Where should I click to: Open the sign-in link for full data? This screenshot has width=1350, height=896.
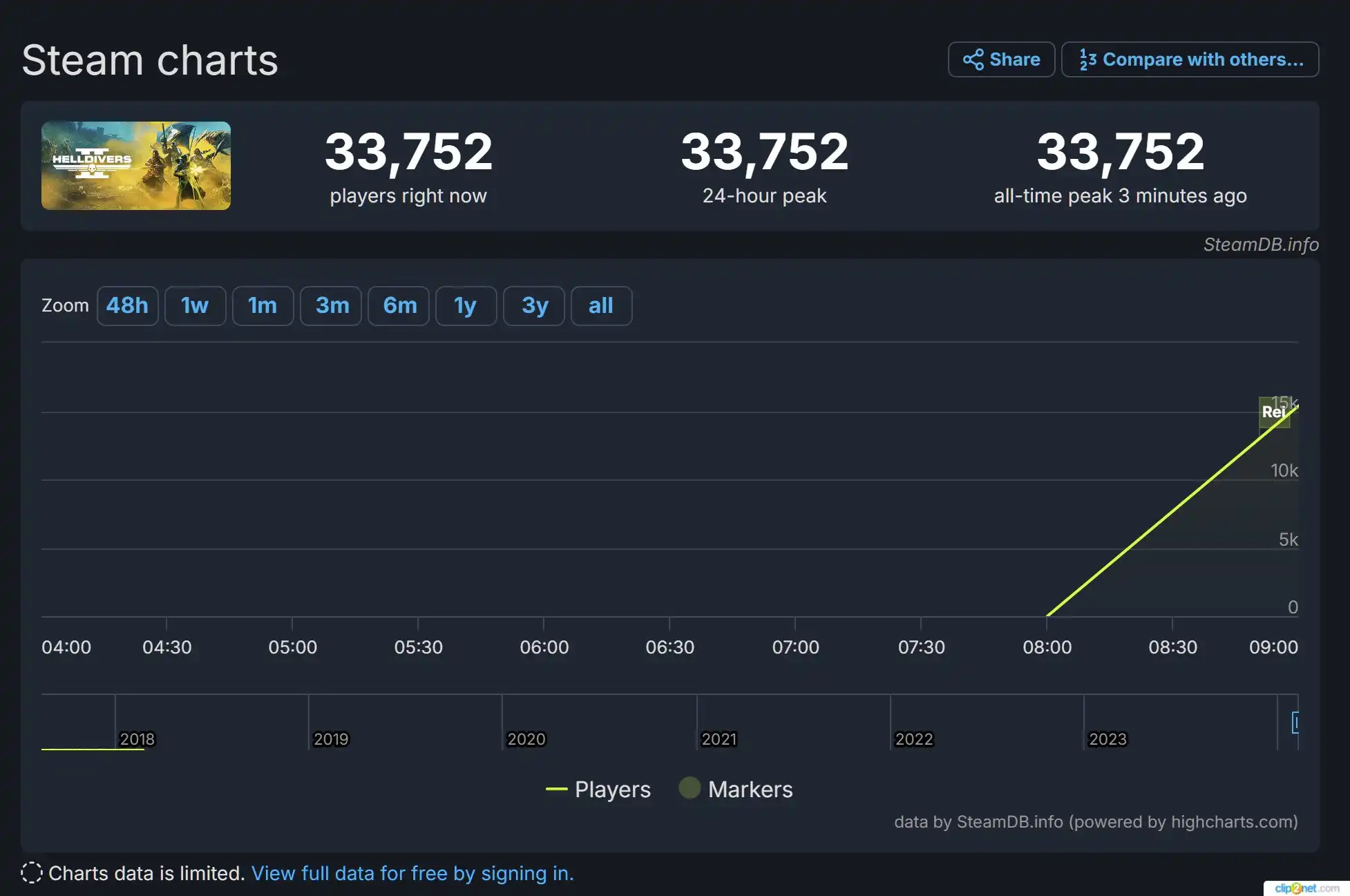click(x=412, y=873)
